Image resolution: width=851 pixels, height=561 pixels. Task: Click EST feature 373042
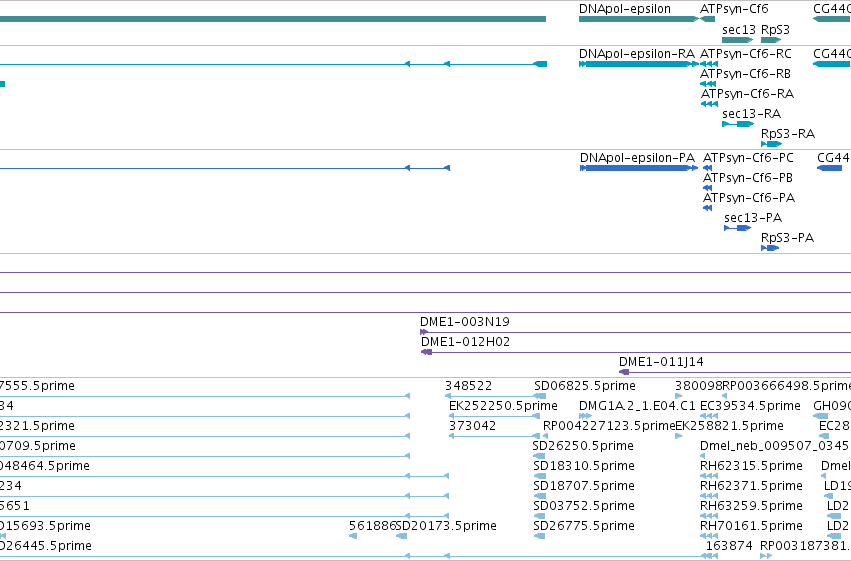(x=472, y=426)
